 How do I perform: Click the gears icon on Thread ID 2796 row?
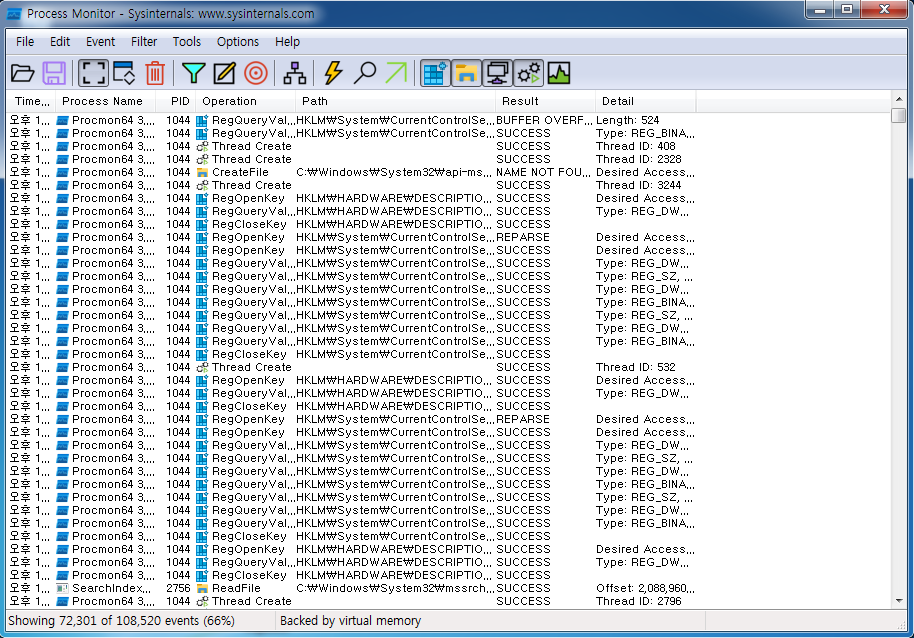202,601
